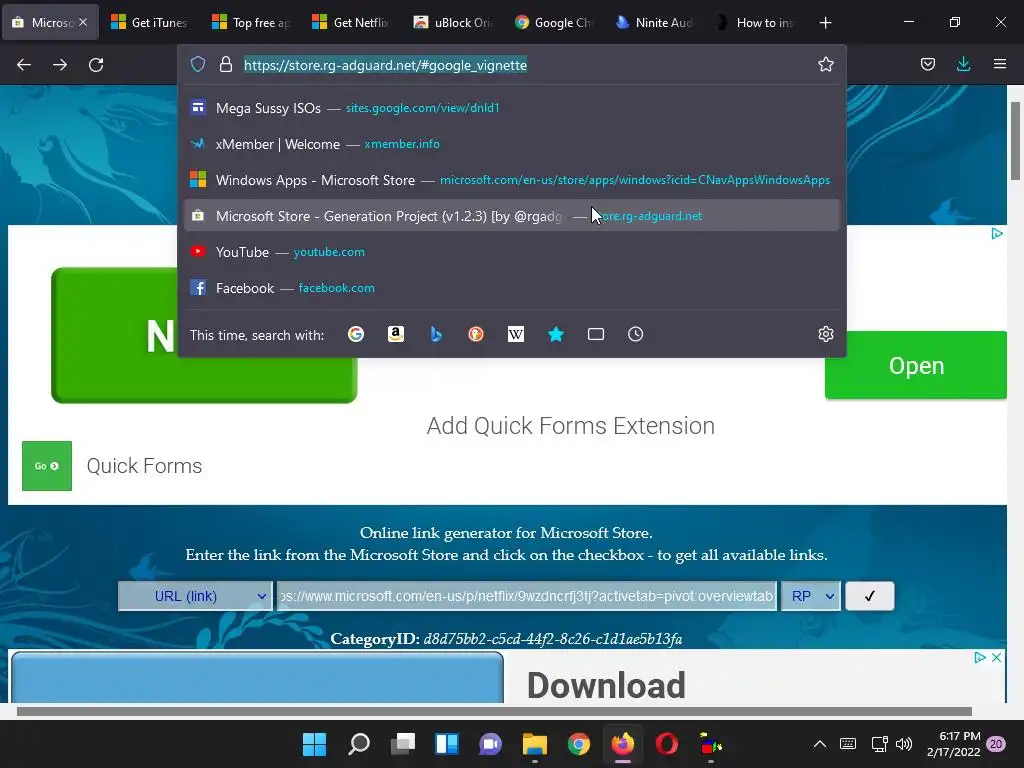Search history with the clock icon

[x=635, y=334]
